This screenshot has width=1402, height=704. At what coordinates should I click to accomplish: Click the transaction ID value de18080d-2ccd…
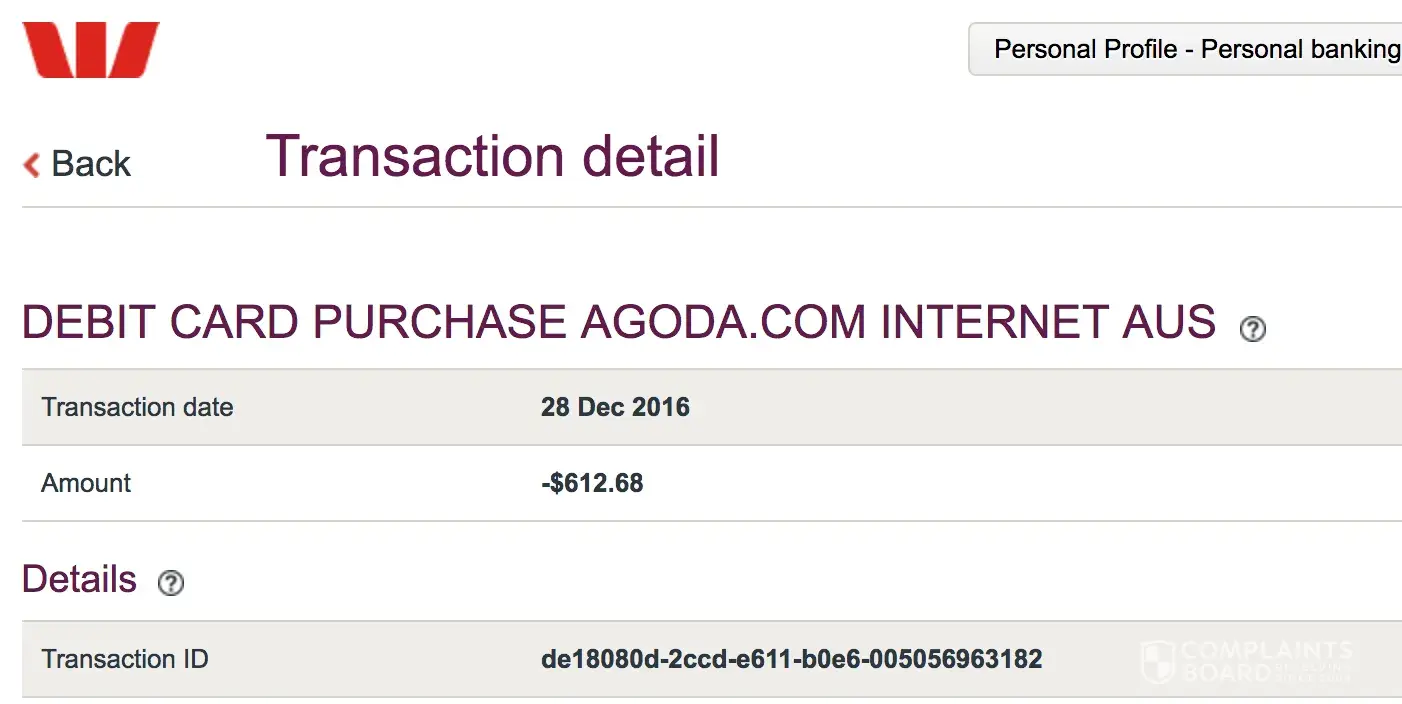(x=791, y=659)
